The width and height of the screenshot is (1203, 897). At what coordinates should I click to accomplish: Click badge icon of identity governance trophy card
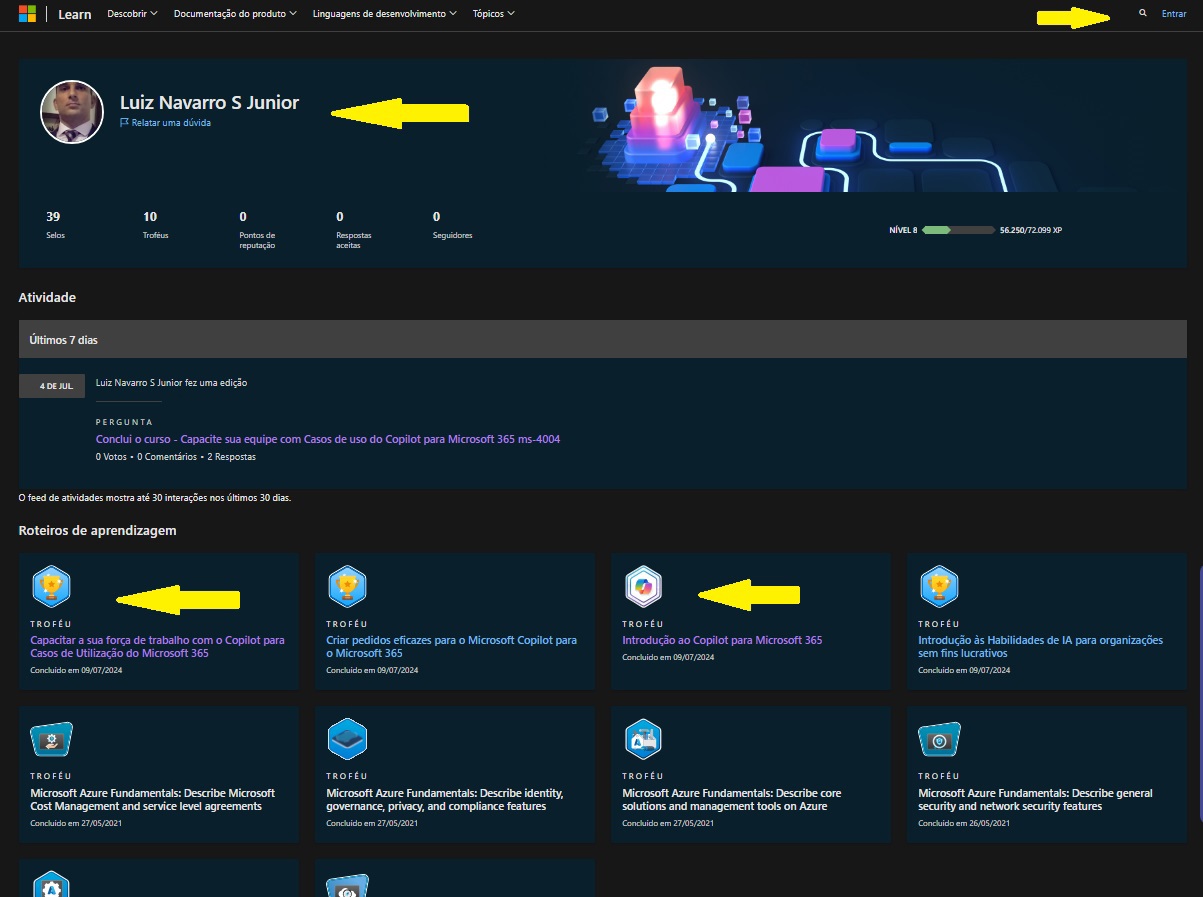tap(347, 740)
